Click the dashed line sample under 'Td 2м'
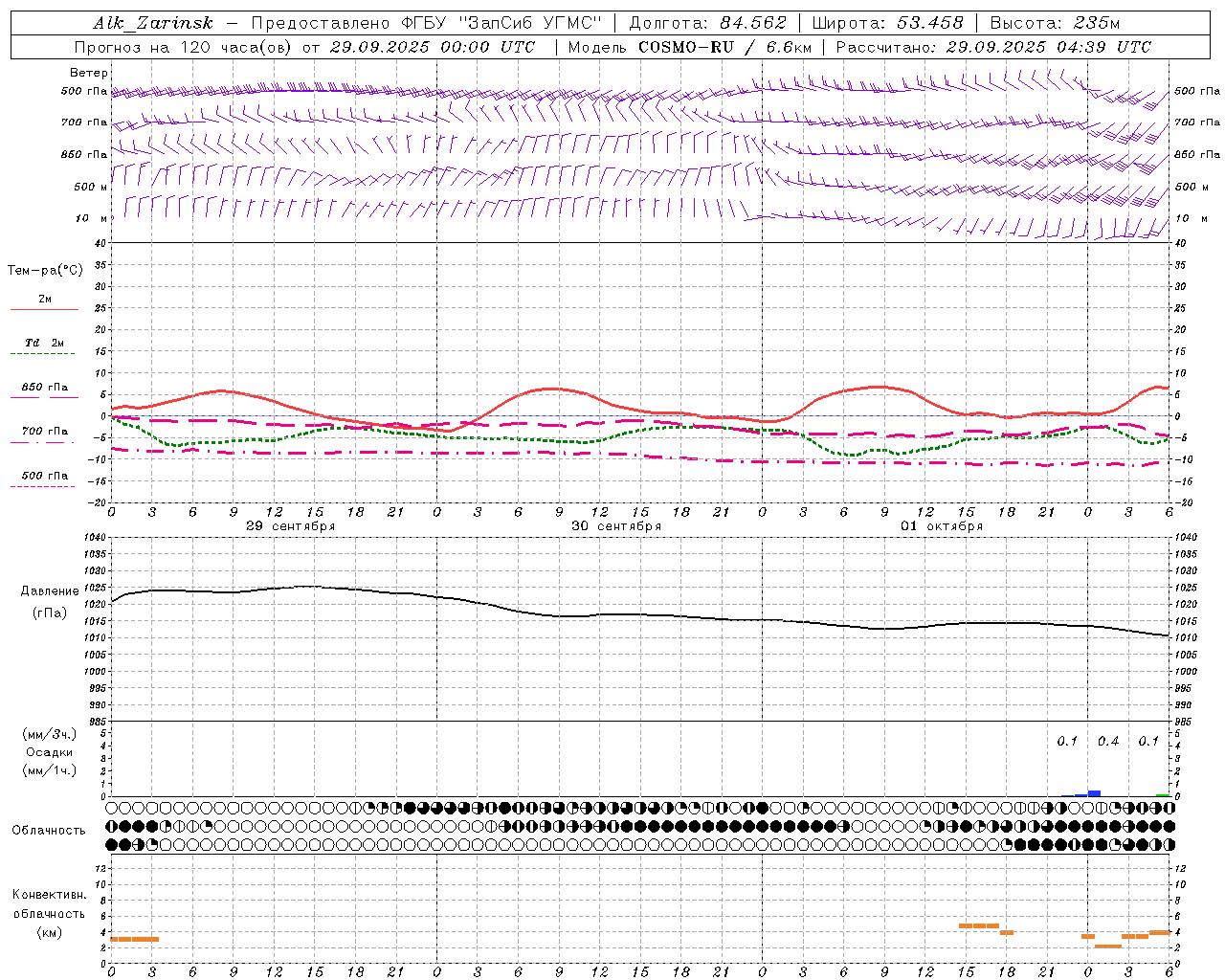1225x980 pixels. pos(42,354)
